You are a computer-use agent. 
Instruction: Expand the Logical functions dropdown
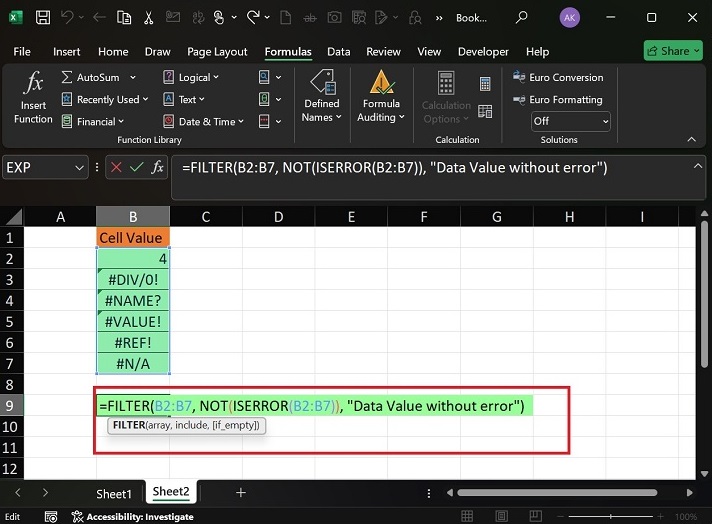coord(216,77)
